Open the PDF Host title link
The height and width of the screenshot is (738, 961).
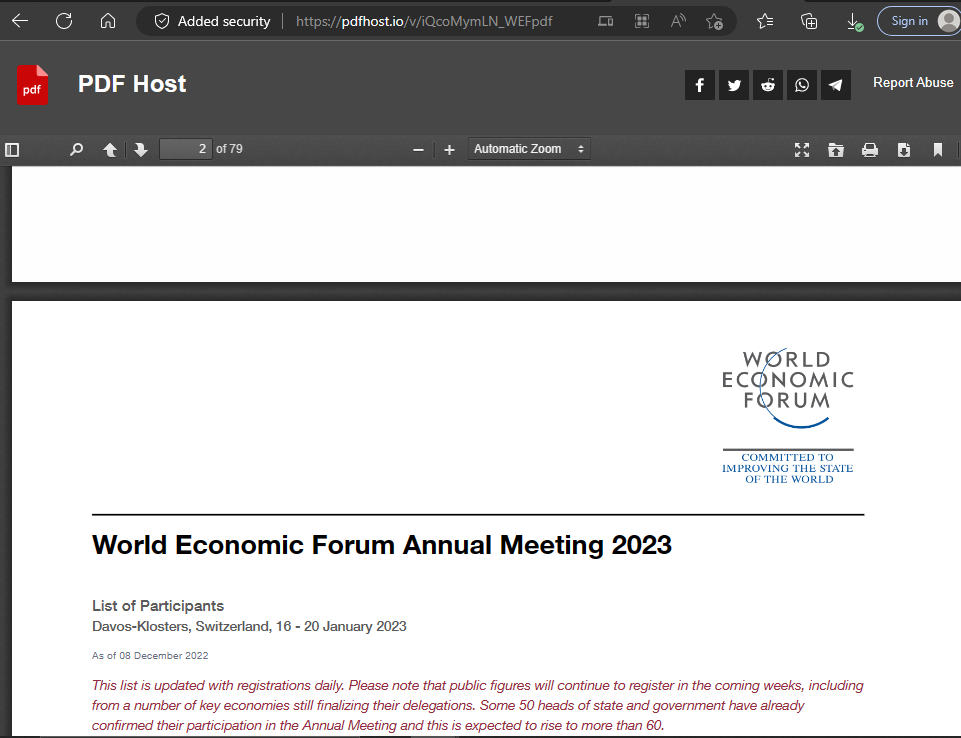click(132, 84)
